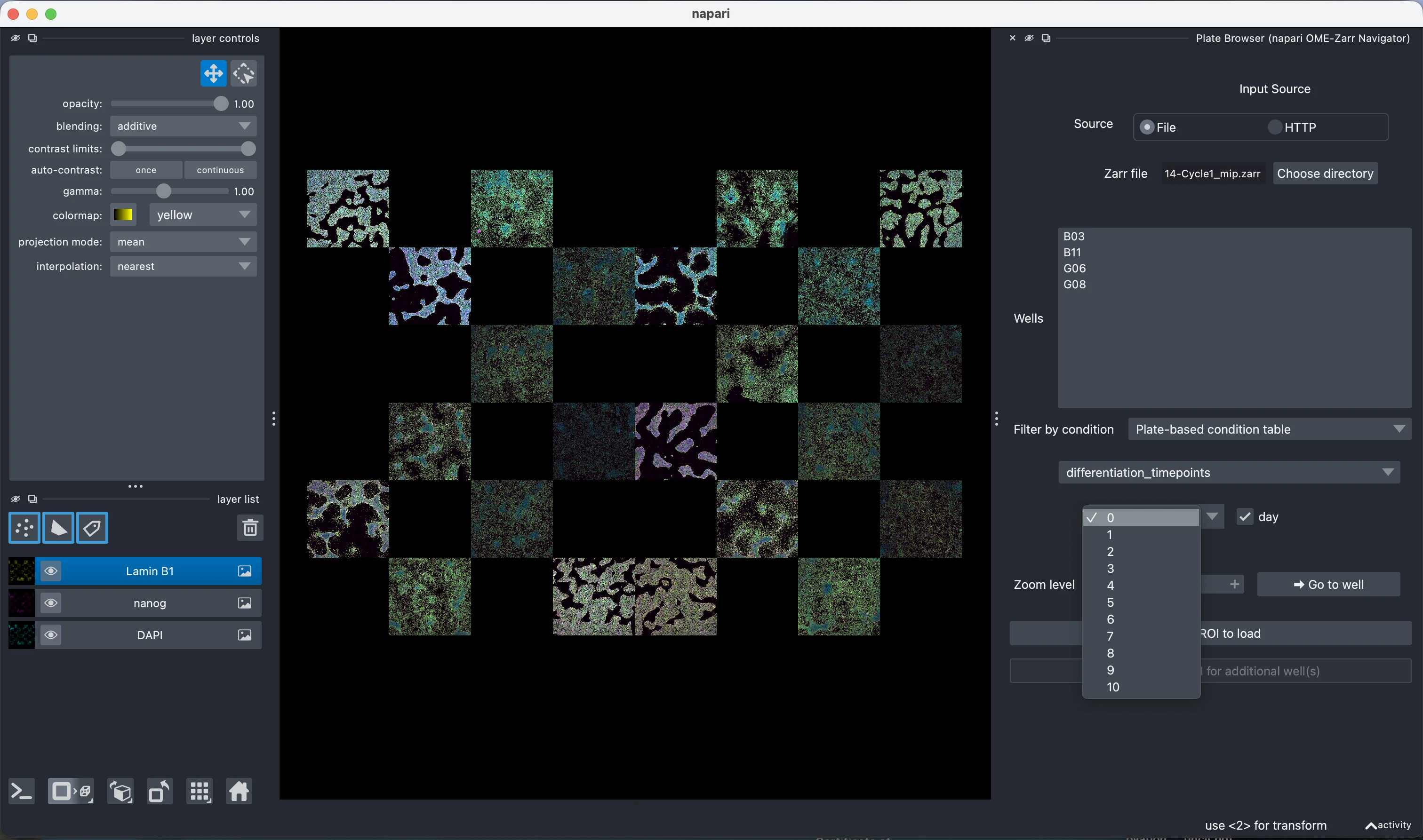1423x840 pixels.
Task: Toggle 2D/3D view mode
Action: click(71, 791)
